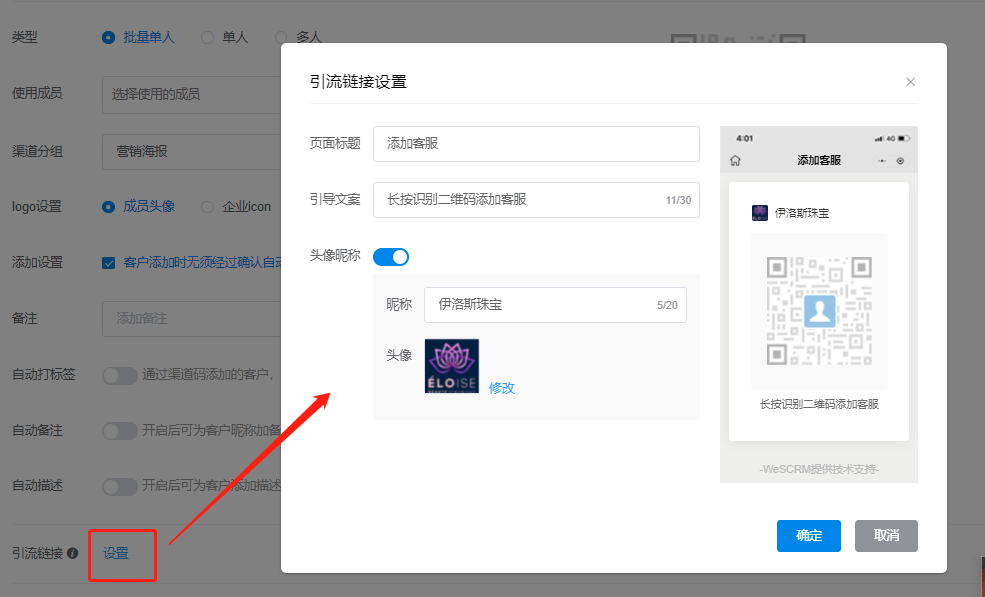This screenshot has width=985, height=597.
Task: Select the 多人 type radio button
Action: point(281,38)
